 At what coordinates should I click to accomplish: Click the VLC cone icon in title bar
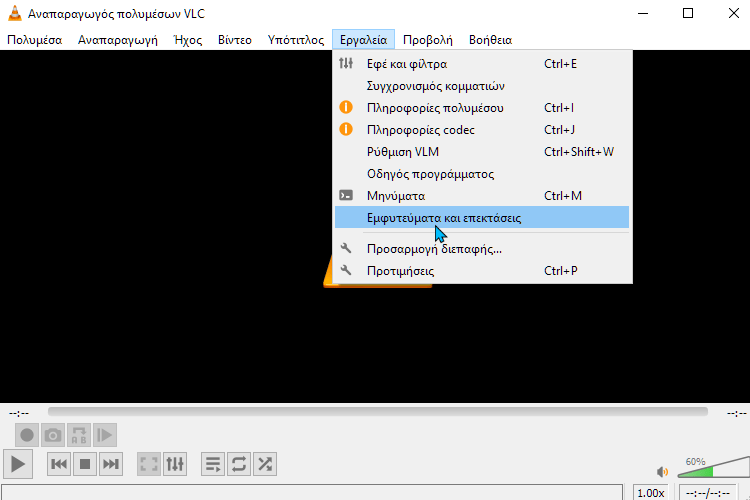pyautogui.click(x=15, y=13)
